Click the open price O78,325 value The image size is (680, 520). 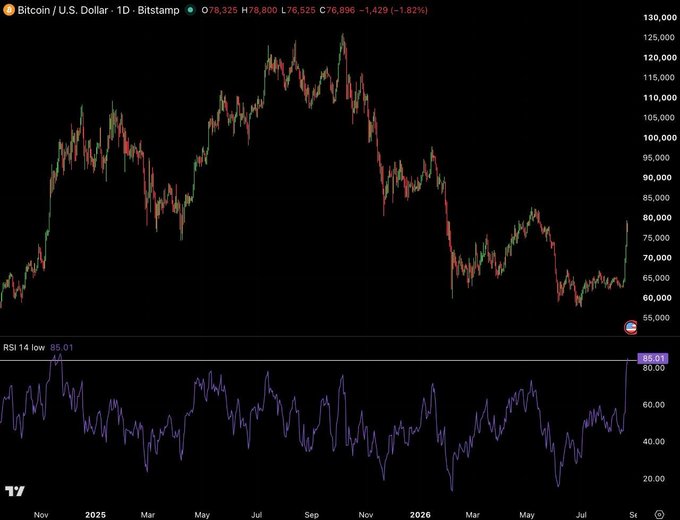[219, 10]
